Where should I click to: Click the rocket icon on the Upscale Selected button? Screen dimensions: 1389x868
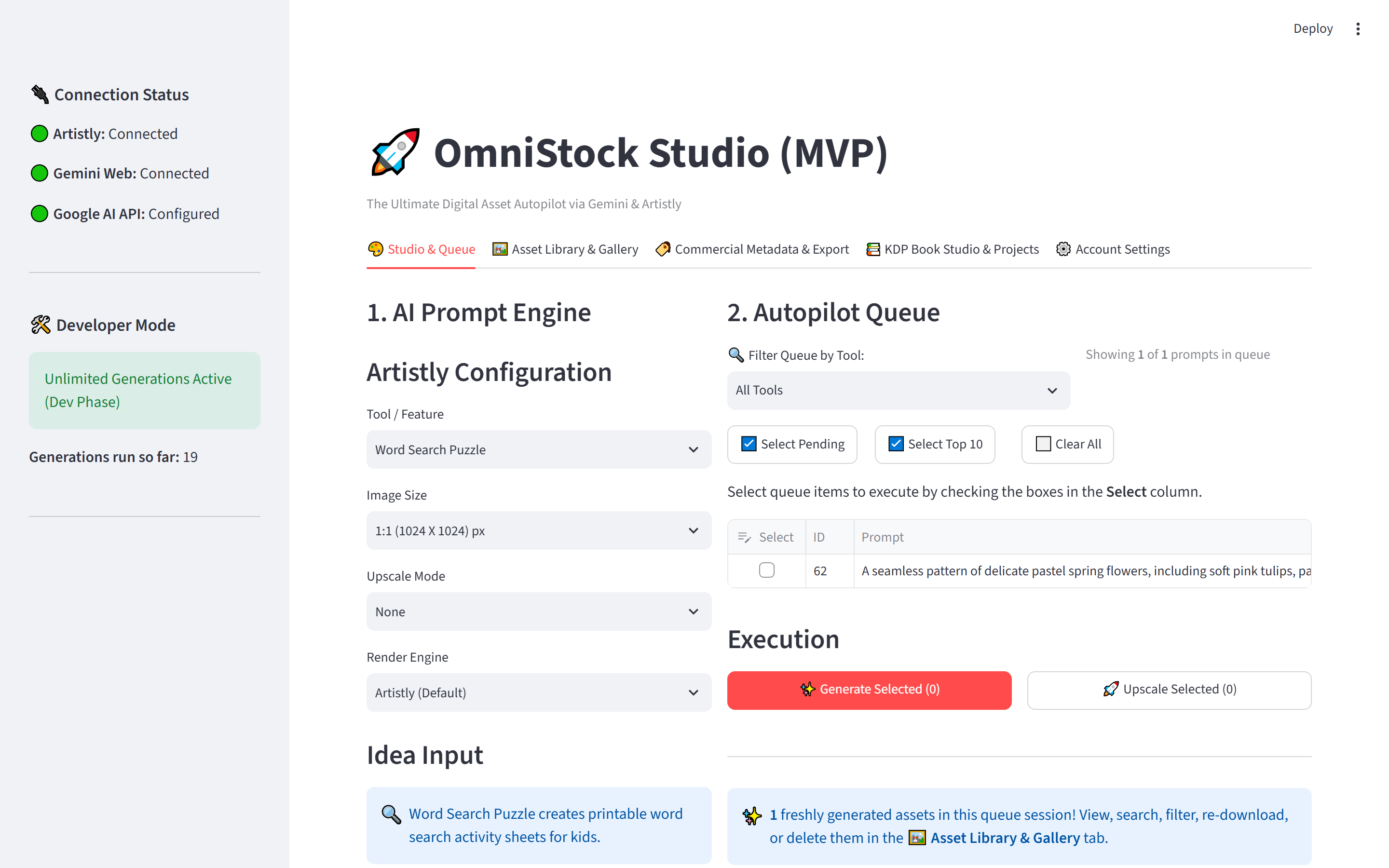point(1111,690)
